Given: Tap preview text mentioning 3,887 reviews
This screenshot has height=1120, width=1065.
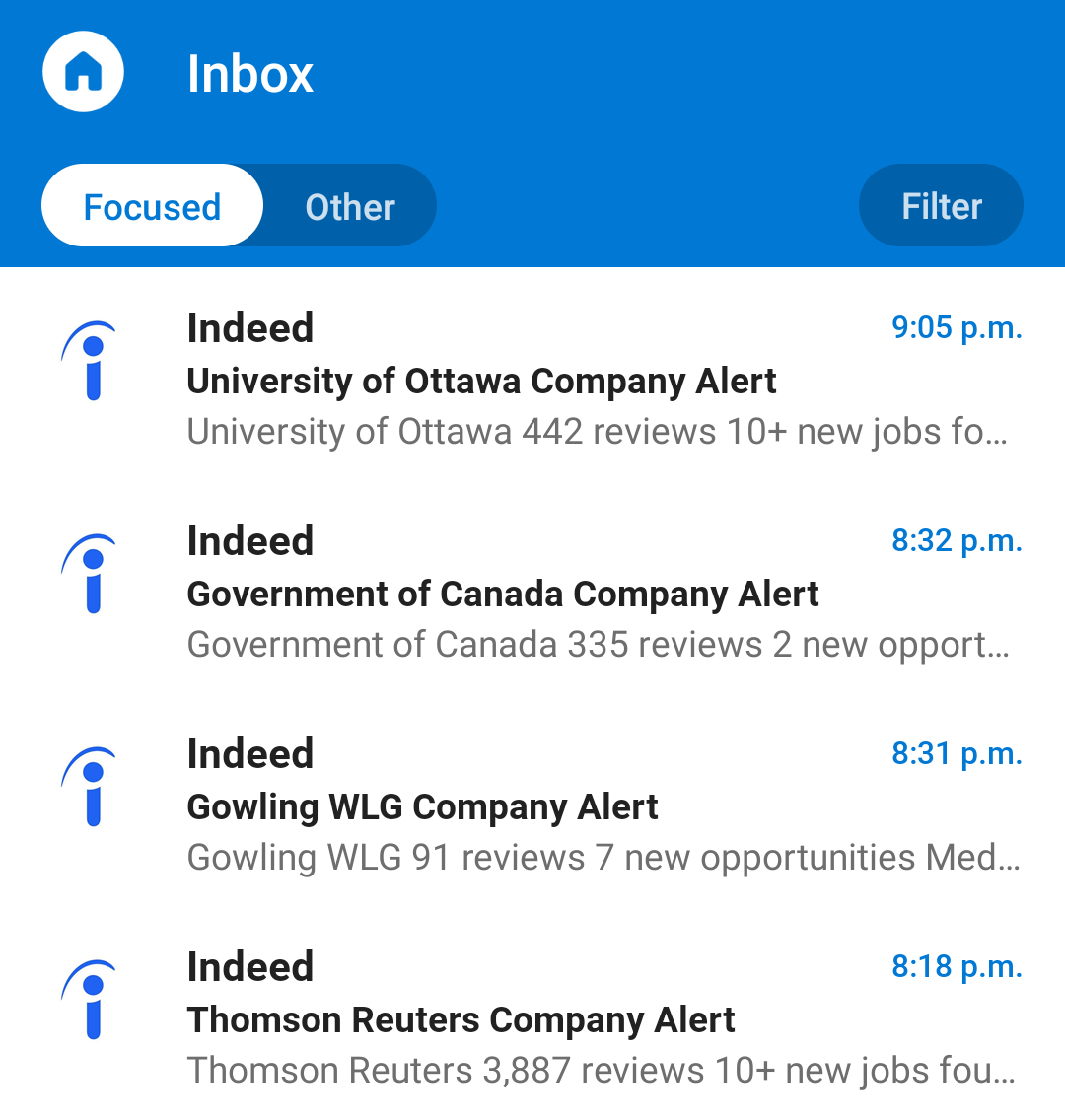Looking at the screenshot, I should [600, 1071].
